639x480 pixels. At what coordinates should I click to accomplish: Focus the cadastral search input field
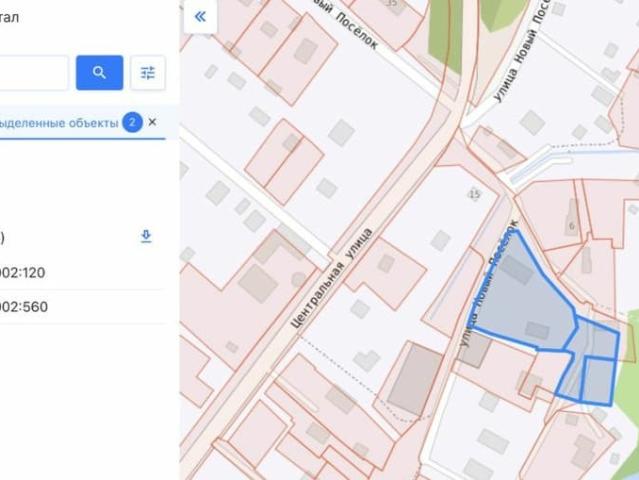point(34,73)
